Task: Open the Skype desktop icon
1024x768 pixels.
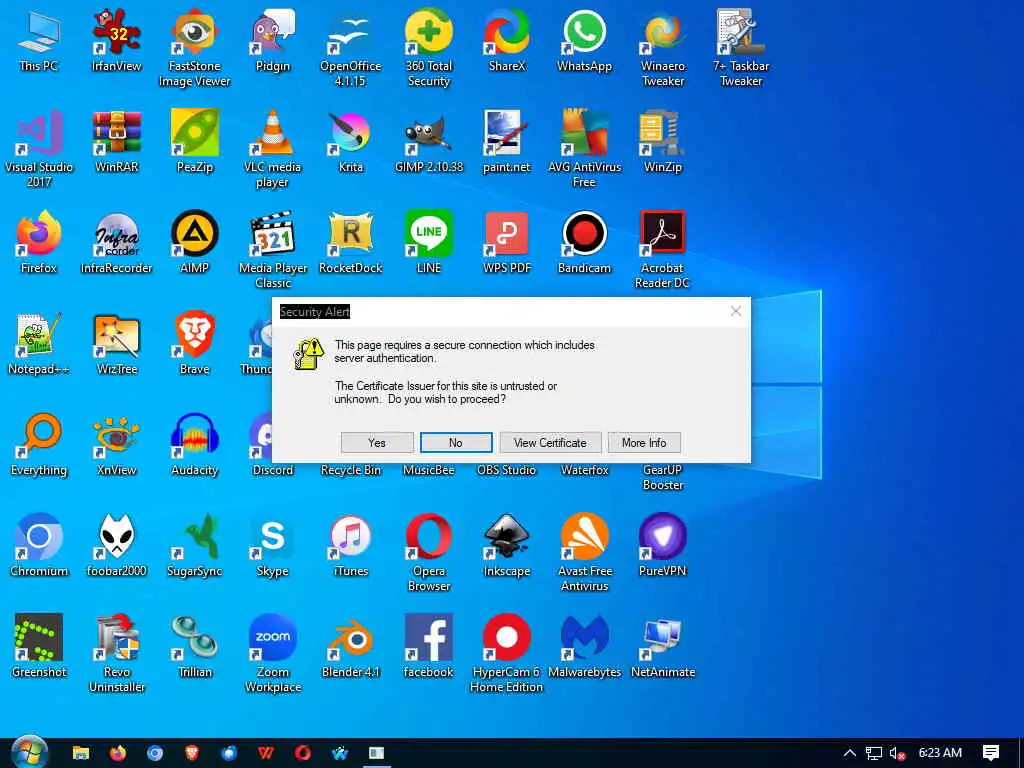Action: [x=273, y=545]
